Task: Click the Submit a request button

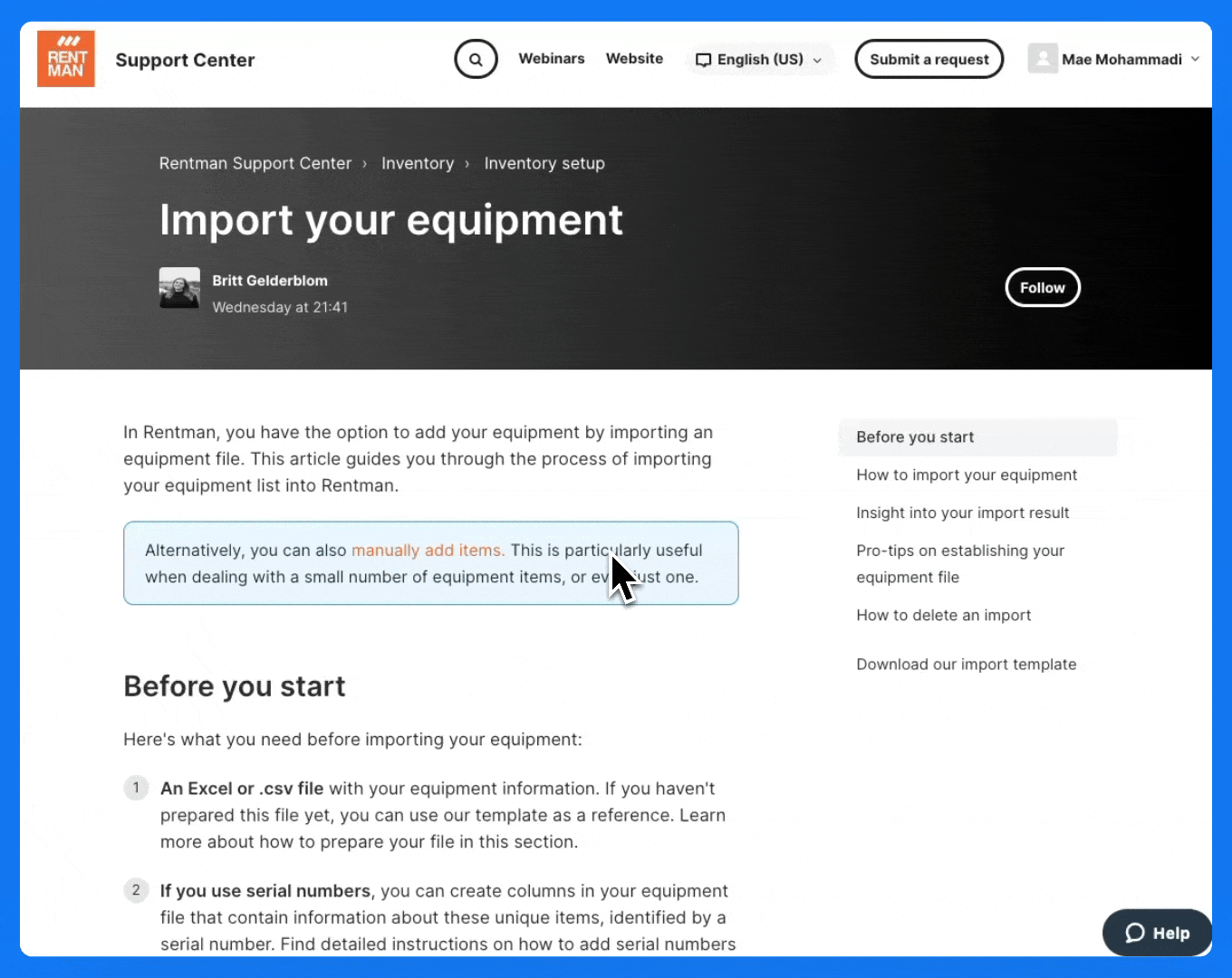Action: [929, 59]
